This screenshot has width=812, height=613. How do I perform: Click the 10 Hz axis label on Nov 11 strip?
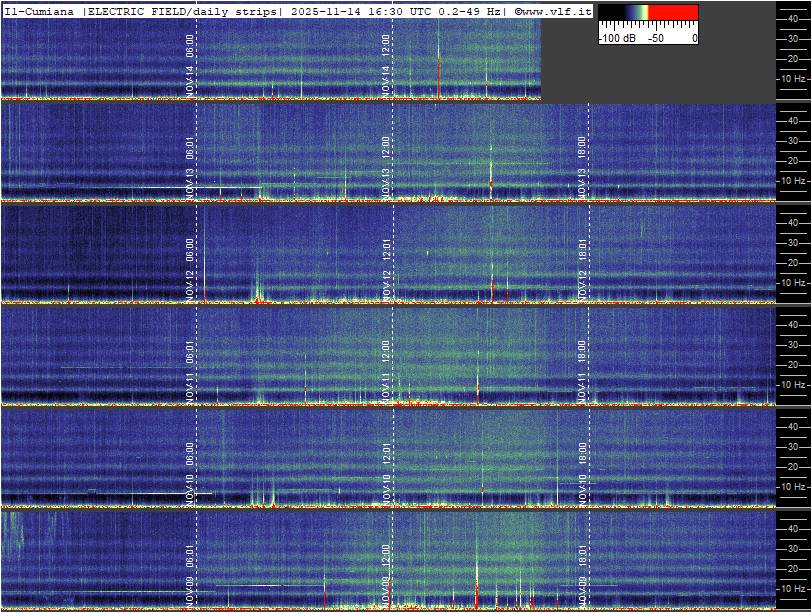(x=793, y=384)
